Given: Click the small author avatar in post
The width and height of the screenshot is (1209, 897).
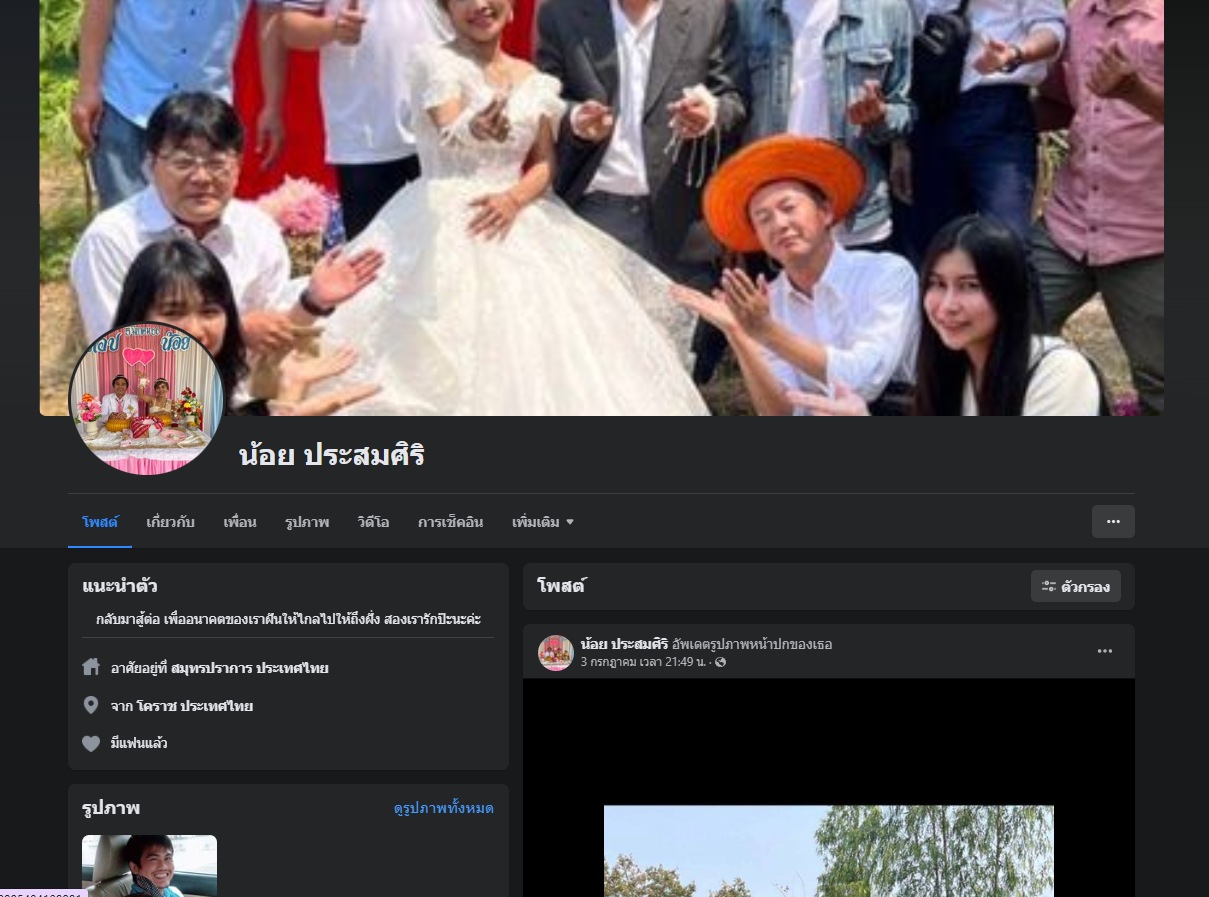Looking at the screenshot, I should [556, 652].
